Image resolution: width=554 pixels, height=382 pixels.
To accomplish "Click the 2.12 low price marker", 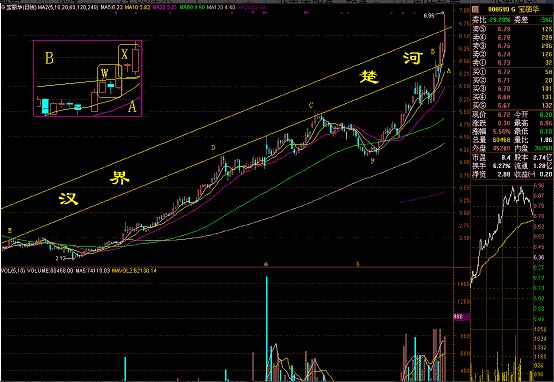I will point(60,258).
